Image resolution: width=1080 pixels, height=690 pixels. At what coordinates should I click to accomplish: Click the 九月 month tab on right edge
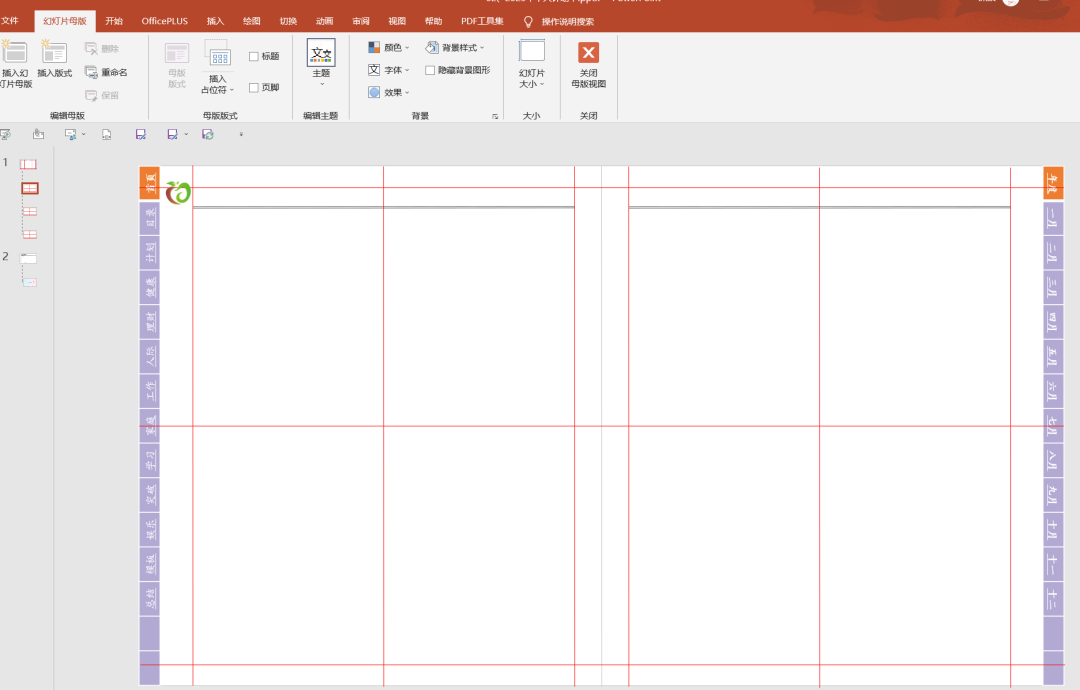1053,494
